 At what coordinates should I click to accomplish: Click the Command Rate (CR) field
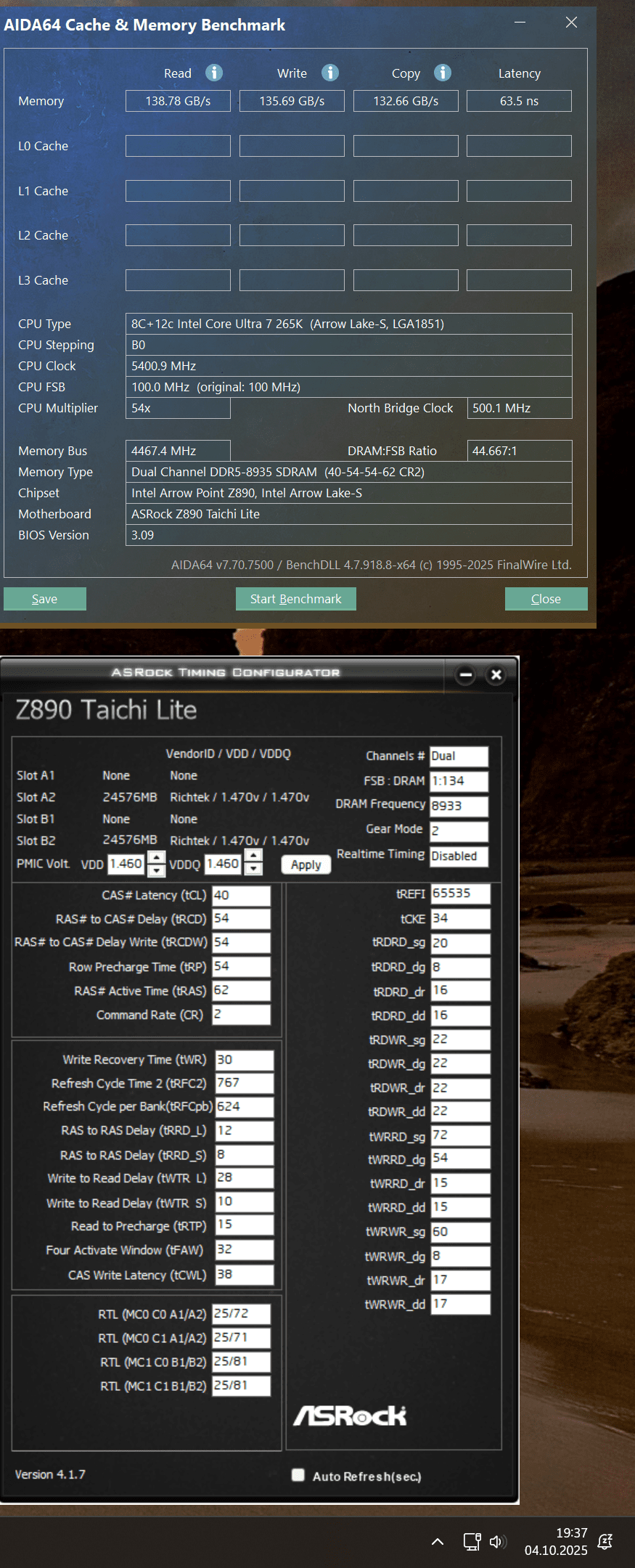[x=241, y=1015]
